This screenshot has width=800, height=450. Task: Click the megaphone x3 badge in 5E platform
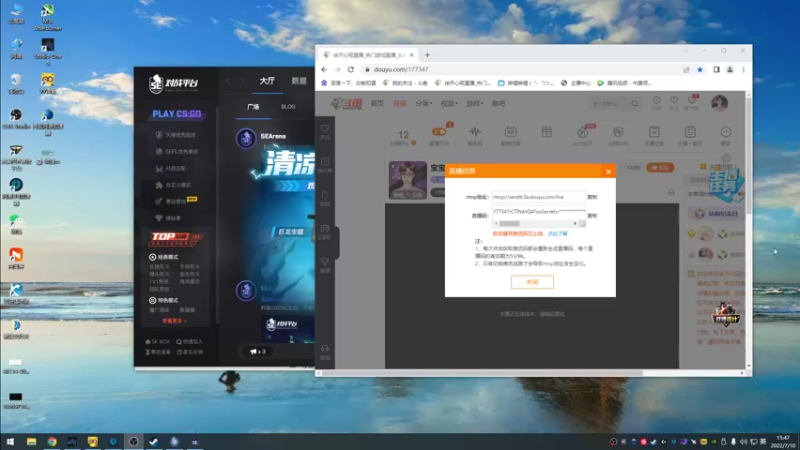[258, 352]
